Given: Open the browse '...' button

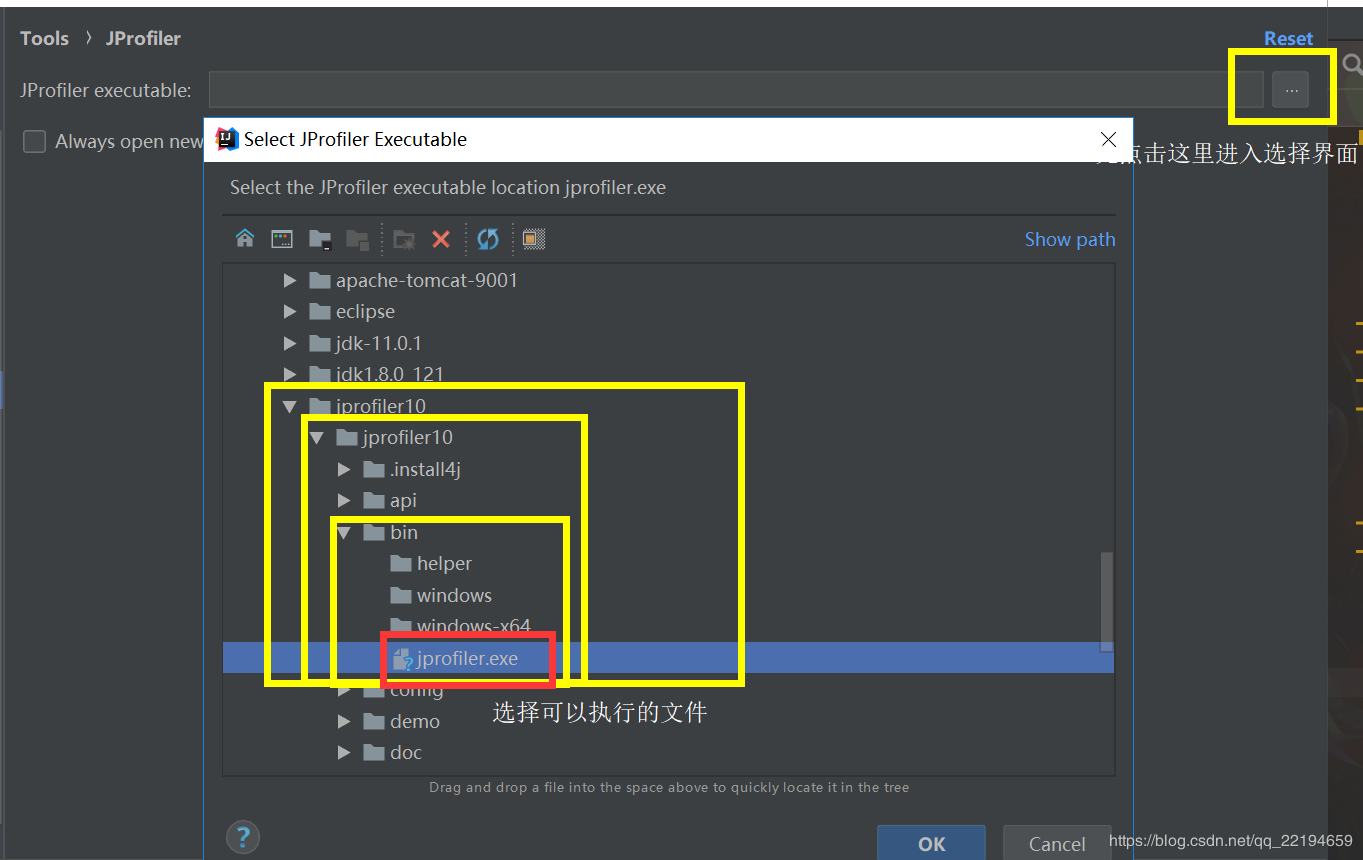Looking at the screenshot, I should click(x=1291, y=90).
